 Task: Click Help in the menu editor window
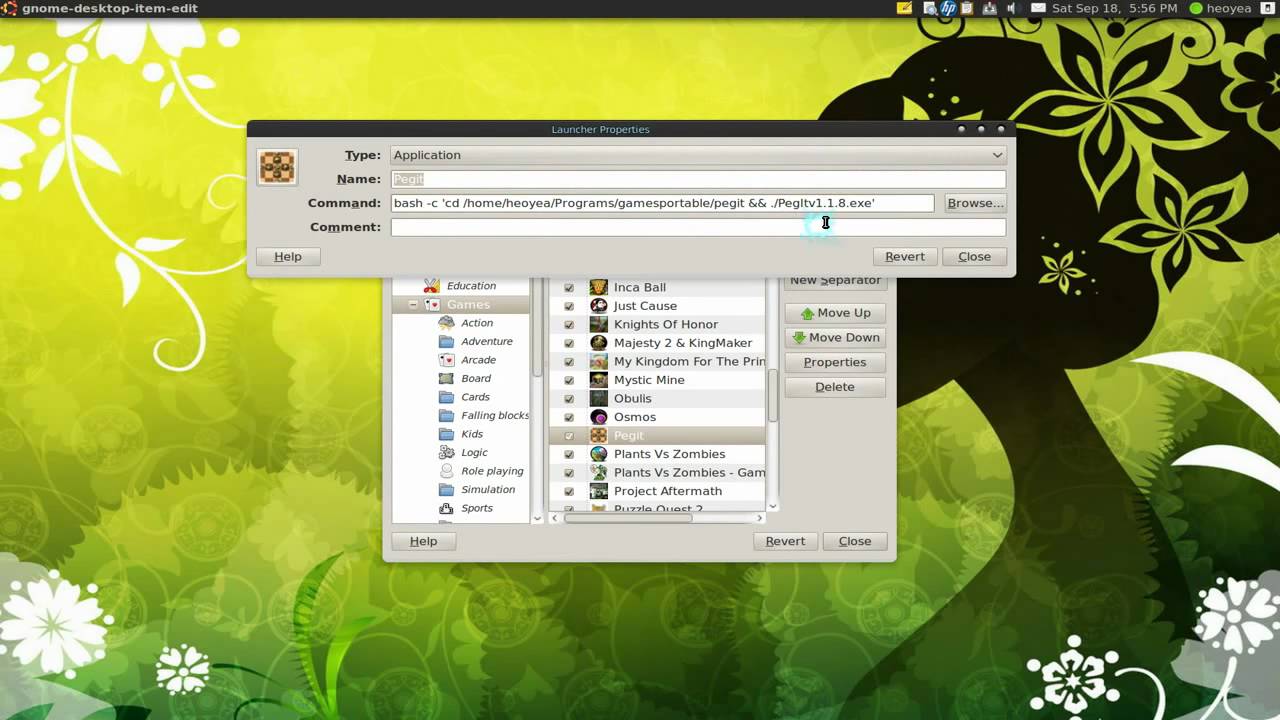[x=423, y=541]
